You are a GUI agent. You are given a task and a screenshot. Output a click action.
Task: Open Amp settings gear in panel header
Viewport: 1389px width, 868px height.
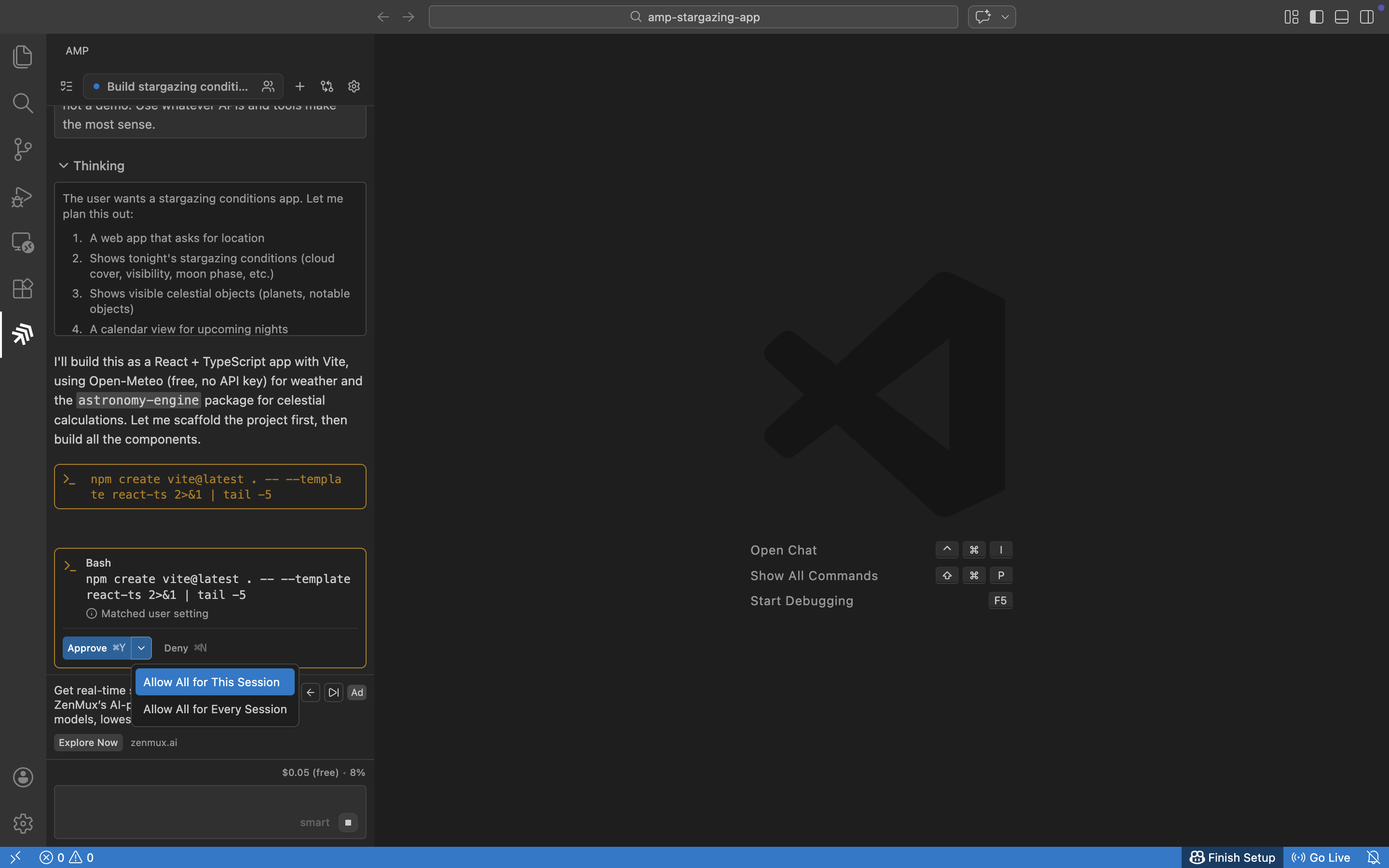(x=354, y=86)
